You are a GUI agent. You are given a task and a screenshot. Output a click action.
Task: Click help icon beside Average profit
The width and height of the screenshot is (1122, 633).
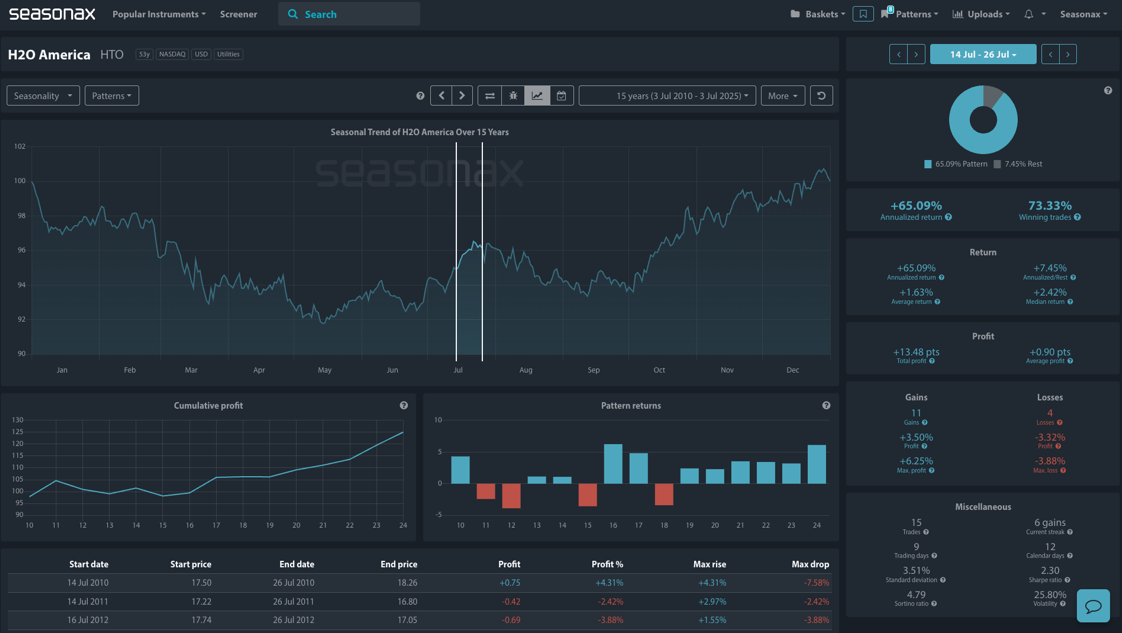coord(1070,361)
